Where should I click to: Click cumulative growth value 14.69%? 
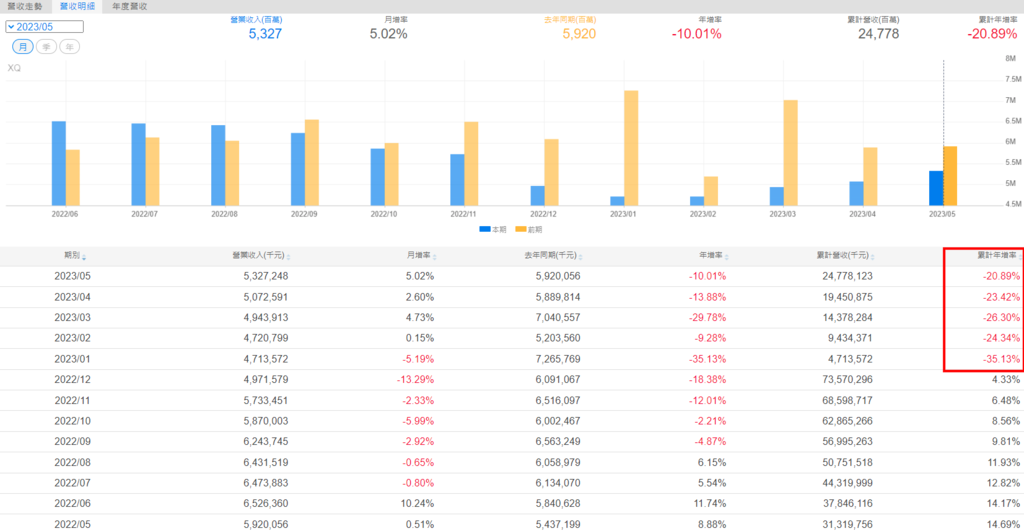(x=1003, y=524)
